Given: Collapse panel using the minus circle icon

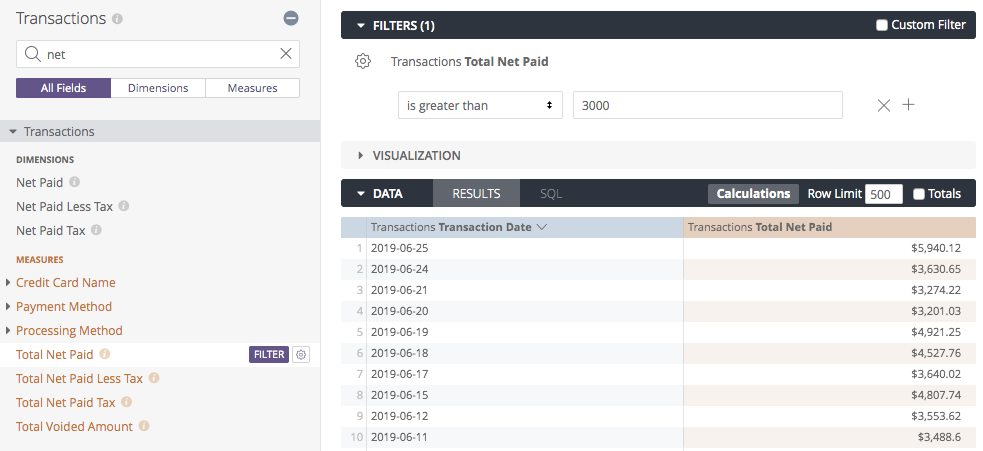Looking at the screenshot, I should pos(291,18).
